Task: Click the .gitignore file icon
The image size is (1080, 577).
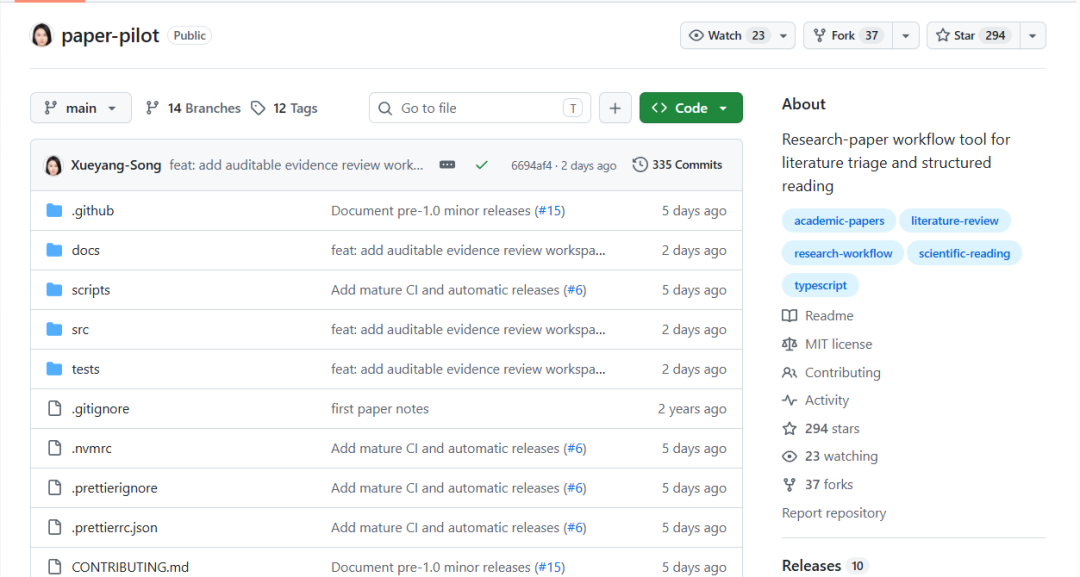Action: pyautogui.click(x=54, y=408)
